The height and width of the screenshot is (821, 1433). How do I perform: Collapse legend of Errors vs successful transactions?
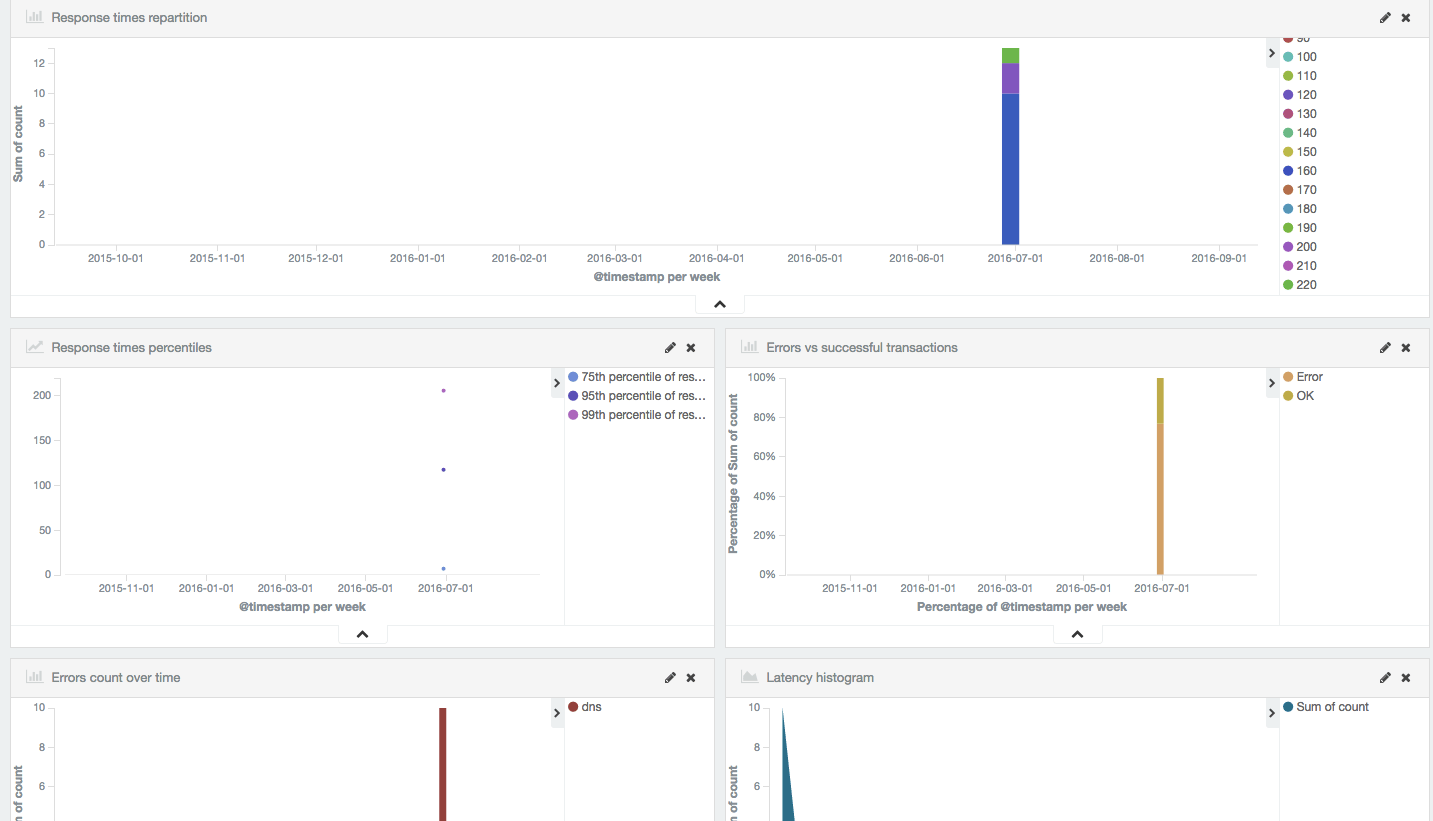coord(1272,383)
